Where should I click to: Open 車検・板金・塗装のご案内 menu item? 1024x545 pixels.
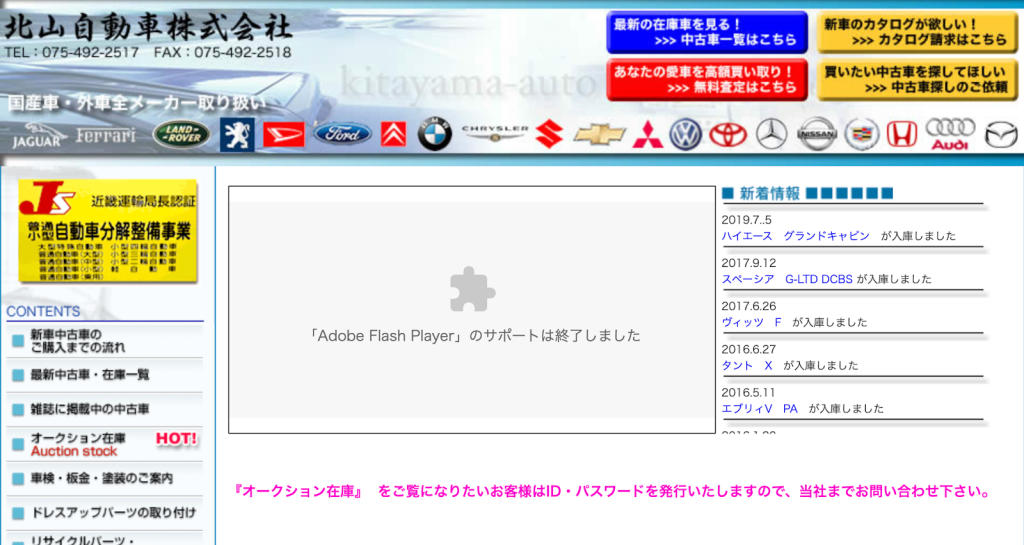[102, 479]
